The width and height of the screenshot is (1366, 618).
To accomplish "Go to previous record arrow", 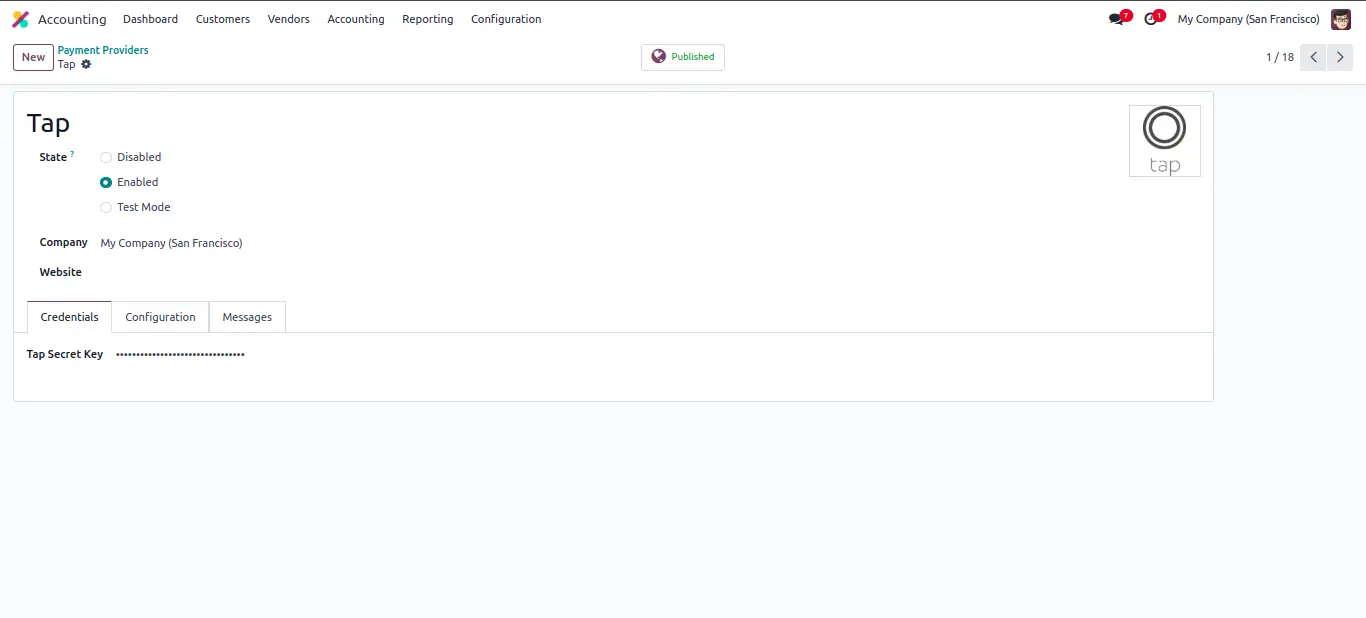I will (x=1314, y=57).
